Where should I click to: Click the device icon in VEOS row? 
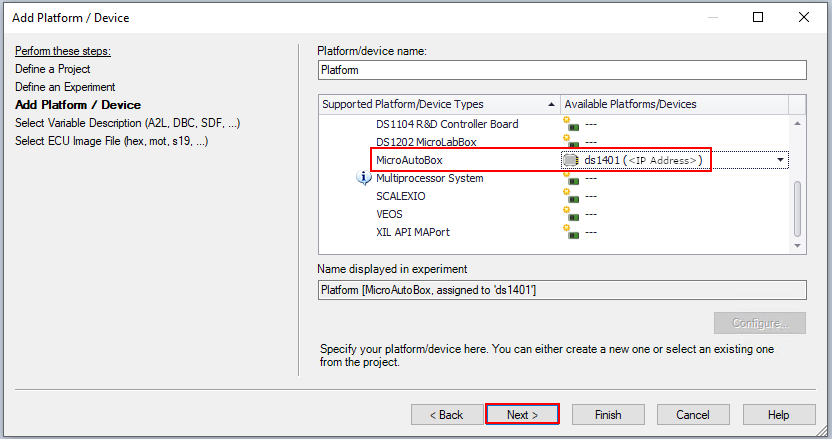click(x=571, y=214)
